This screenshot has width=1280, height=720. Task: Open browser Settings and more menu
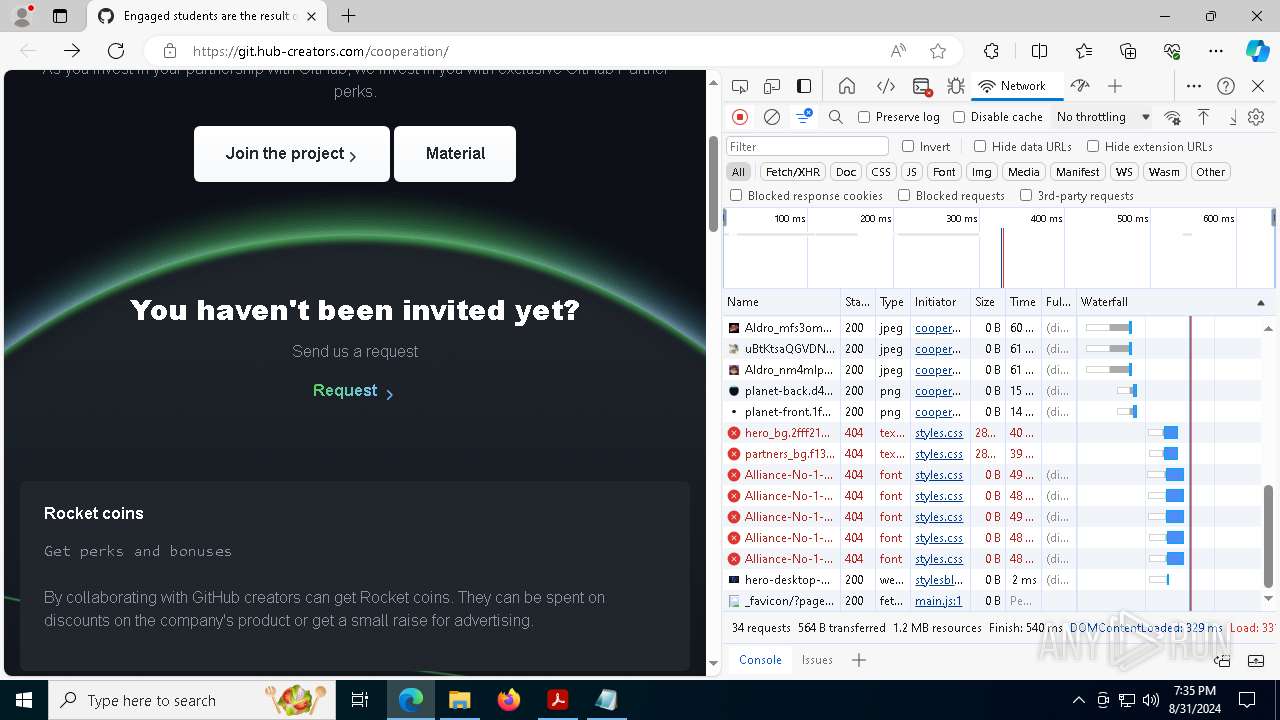pos(1216,51)
